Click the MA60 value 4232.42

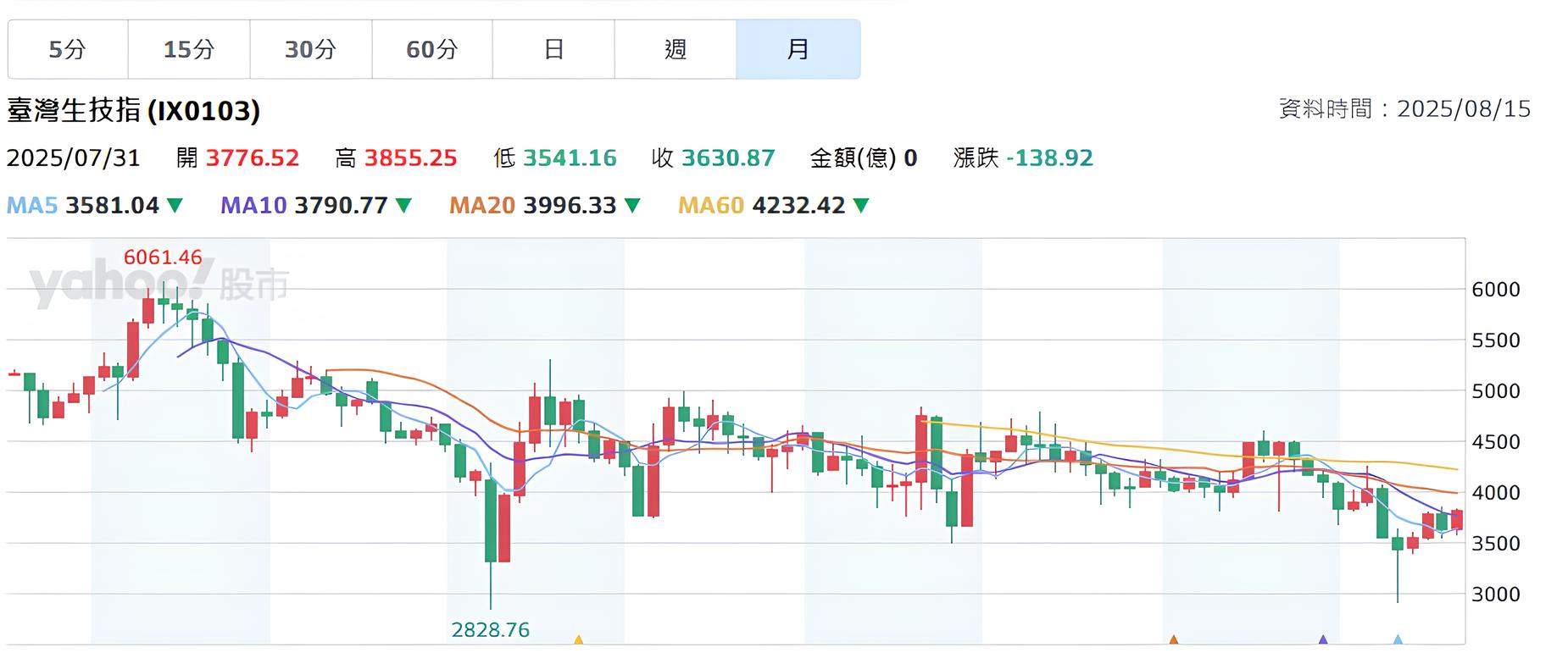pyautogui.click(x=798, y=205)
